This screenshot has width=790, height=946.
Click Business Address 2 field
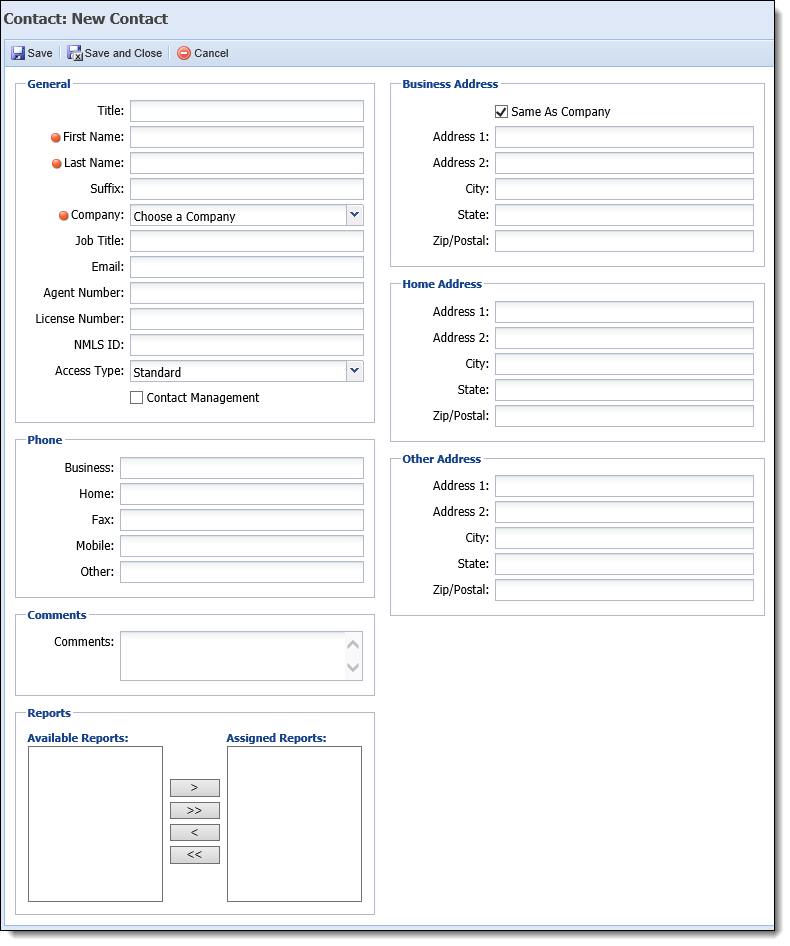tap(625, 163)
